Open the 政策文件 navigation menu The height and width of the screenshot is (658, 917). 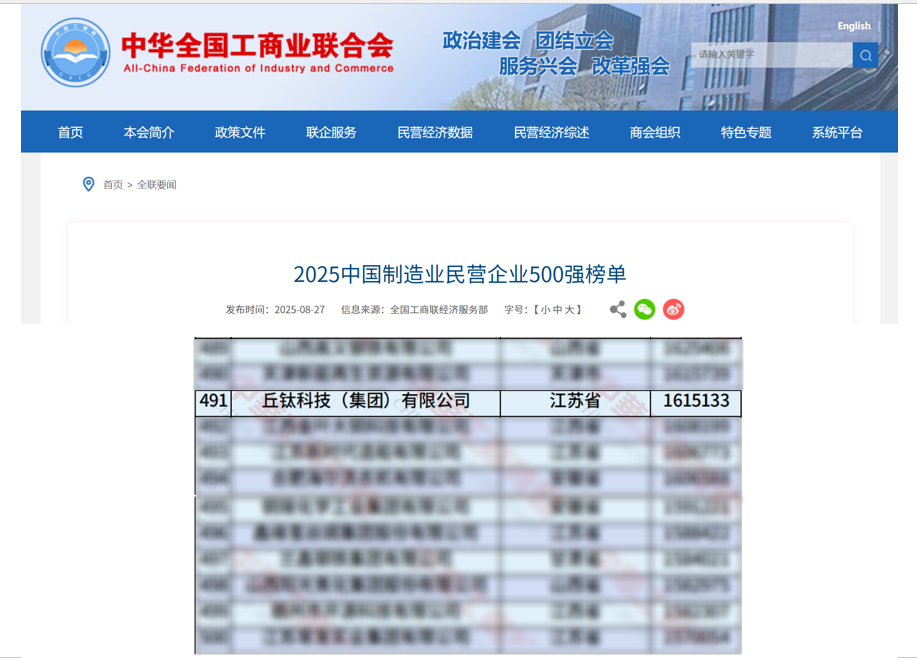tap(239, 131)
